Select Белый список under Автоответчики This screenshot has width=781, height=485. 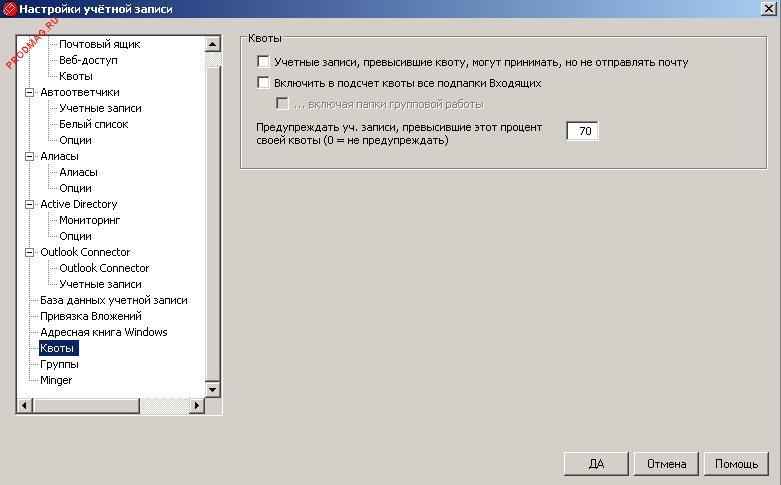coord(93,124)
